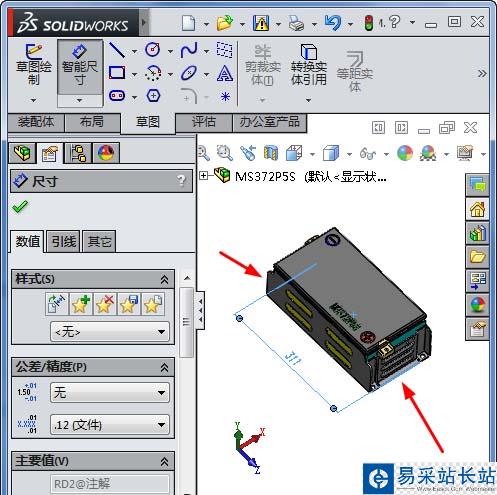Click the Open file folder icon
Viewport: 497px width, 495px height.
tap(225, 23)
